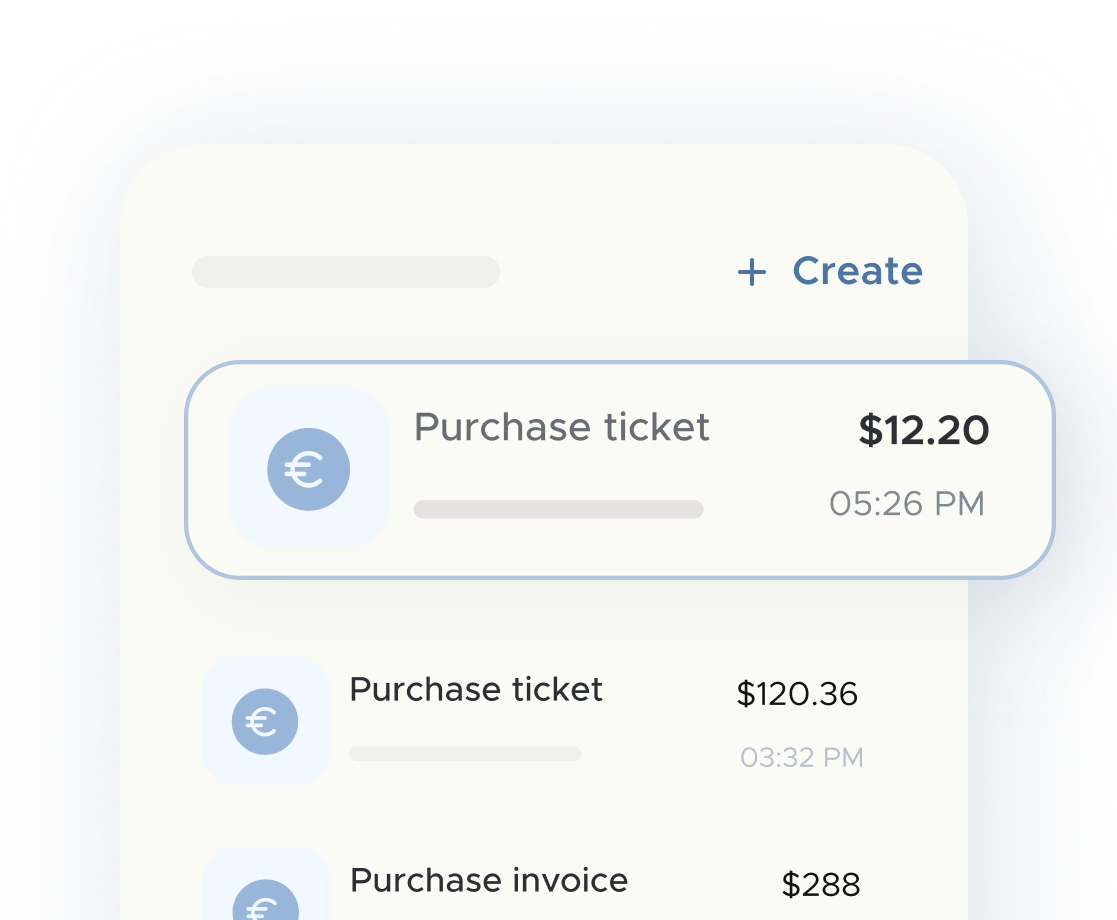Image resolution: width=1117 pixels, height=920 pixels.
Task: Click the 05:26 PM timestamp
Action: (907, 504)
